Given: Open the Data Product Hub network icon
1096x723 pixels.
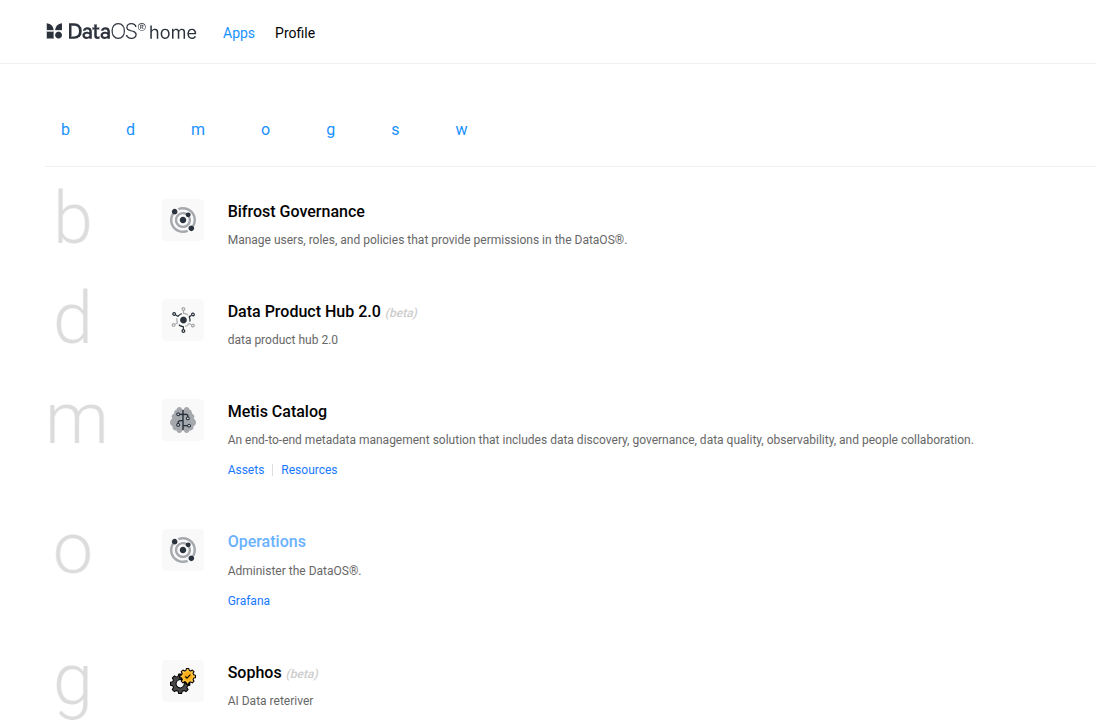Looking at the screenshot, I should (x=183, y=320).
